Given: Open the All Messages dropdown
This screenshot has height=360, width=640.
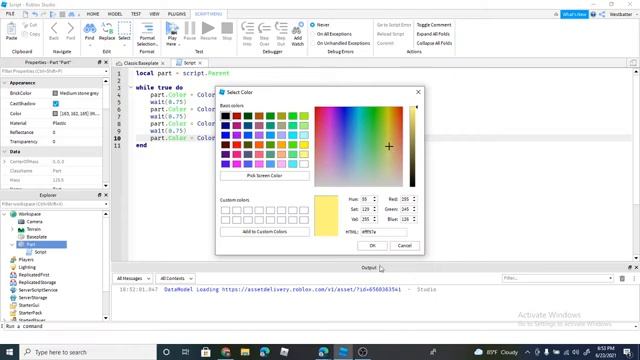Looking at the screenshot, I should pyautogui.click(x=133, y=278).
